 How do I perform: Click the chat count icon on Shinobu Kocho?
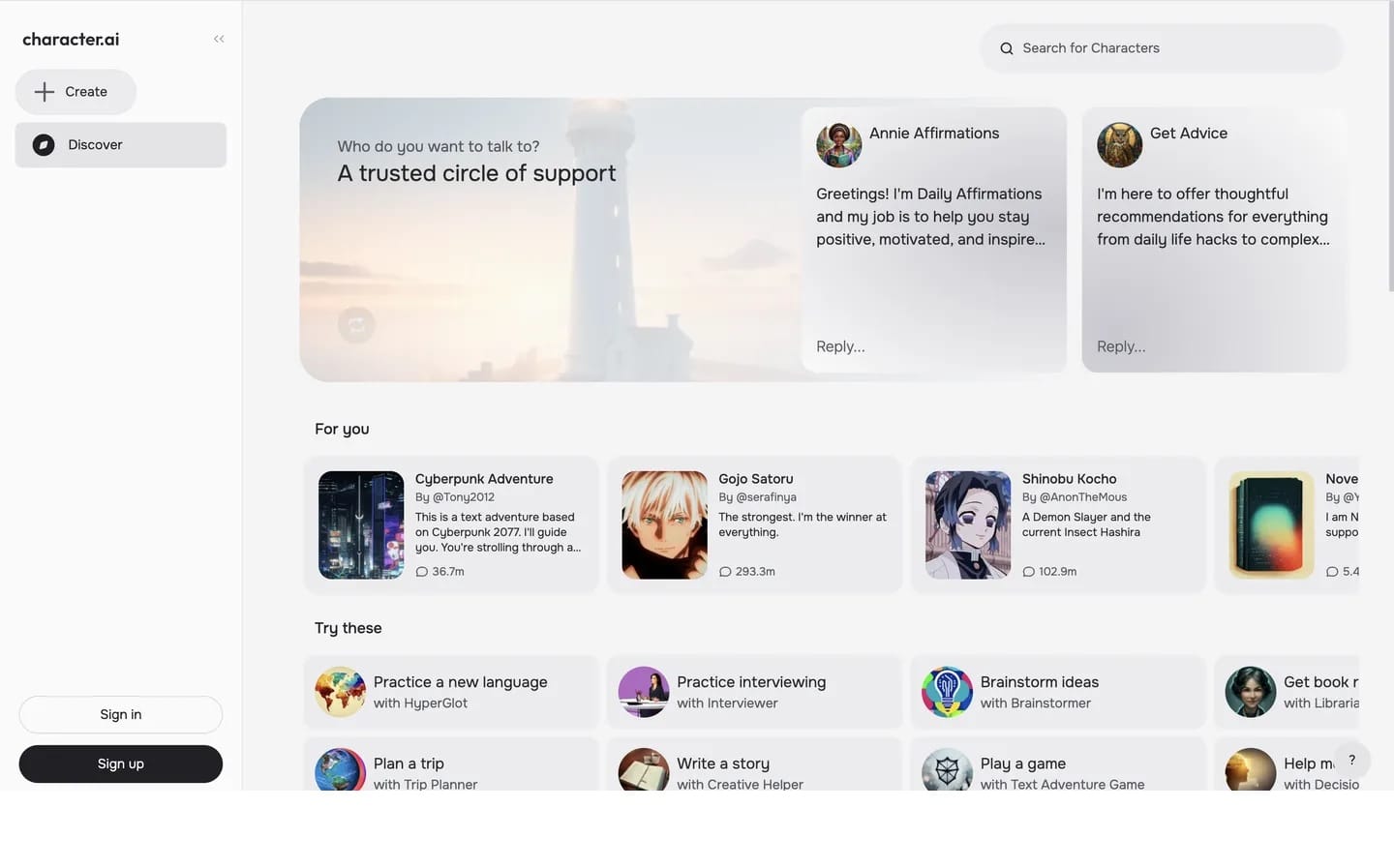click(1028, 572)
